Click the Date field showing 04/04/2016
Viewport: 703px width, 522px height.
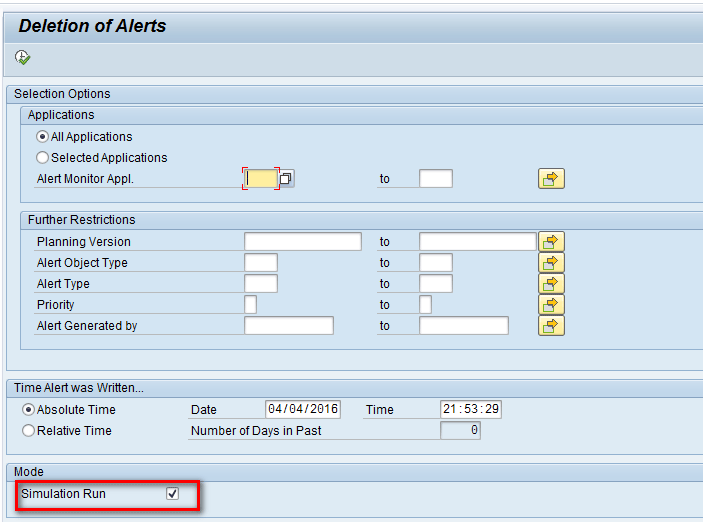[x=303, y=409]
